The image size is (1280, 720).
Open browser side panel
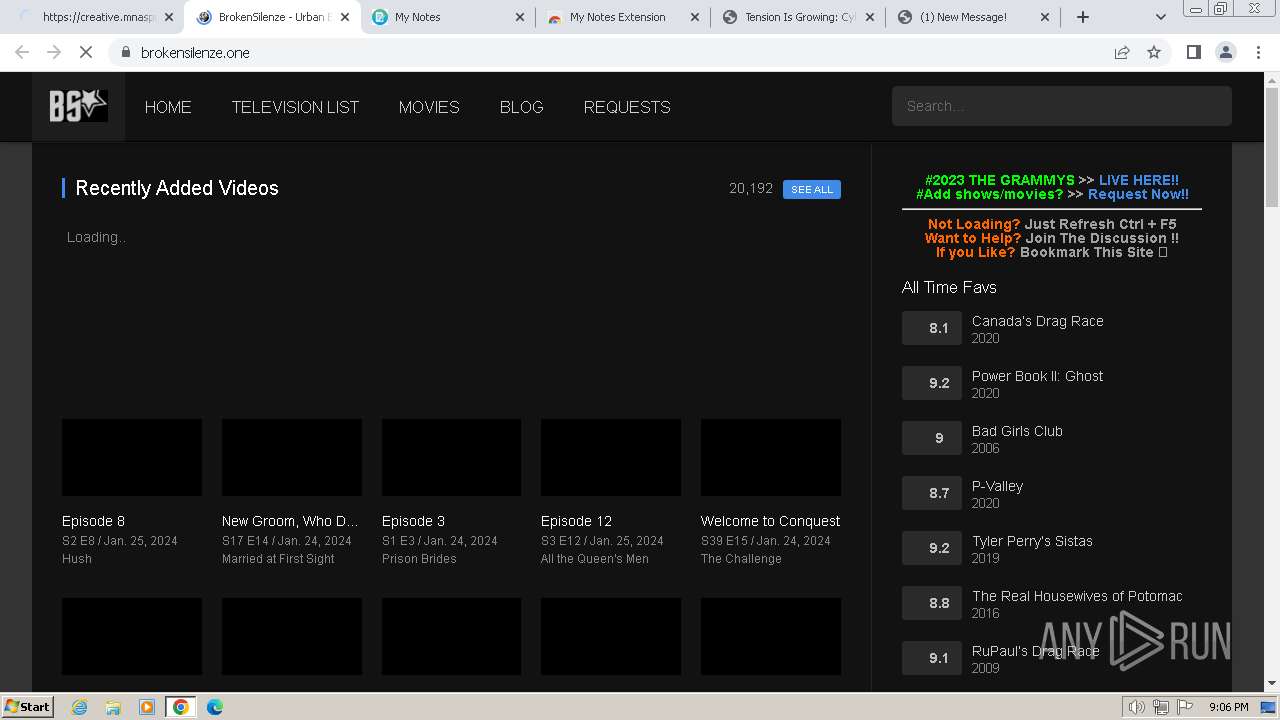pos(1193,52)
